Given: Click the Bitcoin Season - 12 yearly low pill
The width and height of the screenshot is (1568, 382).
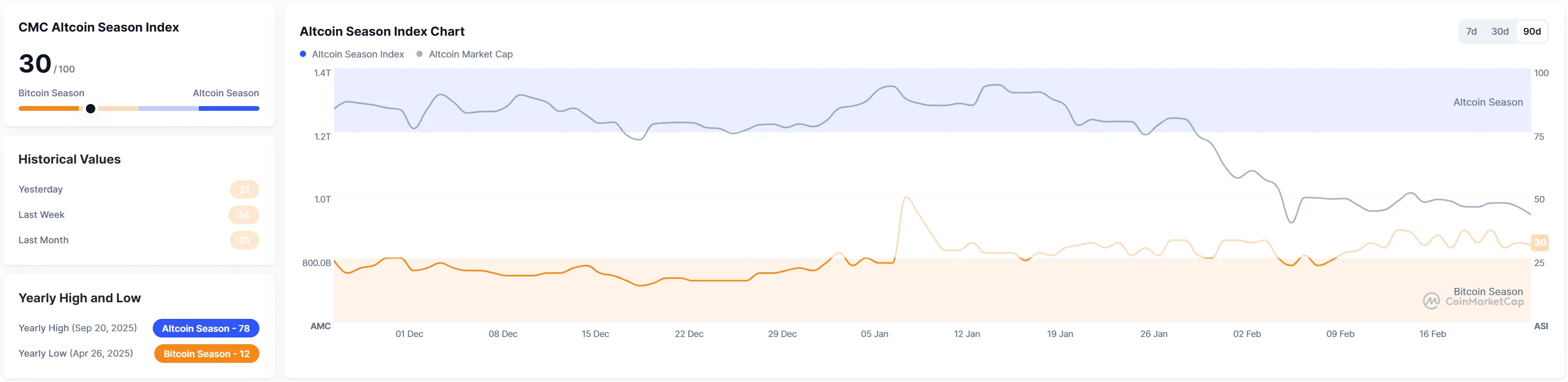Looking at the screenshot, I should click(x=206, y=354).
